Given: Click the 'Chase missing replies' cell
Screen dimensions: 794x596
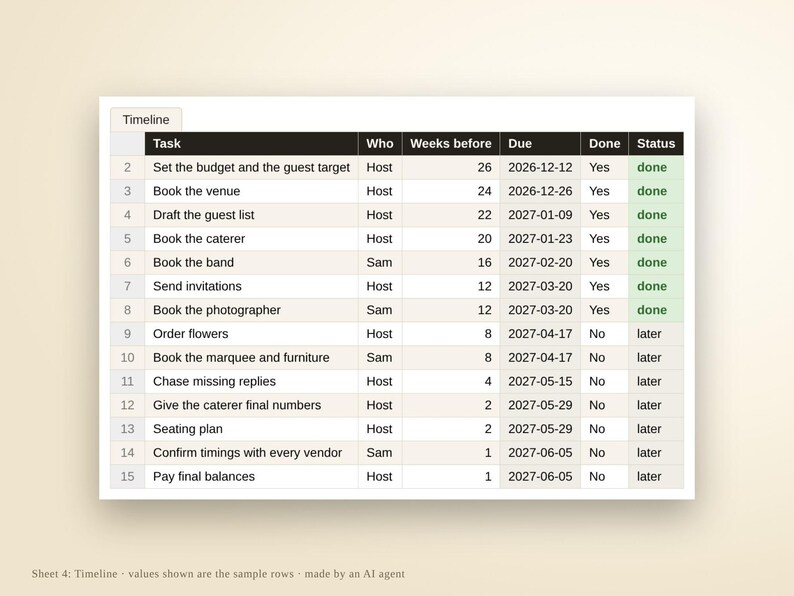Looking at the screenshot, I should [x=251, y=382].
